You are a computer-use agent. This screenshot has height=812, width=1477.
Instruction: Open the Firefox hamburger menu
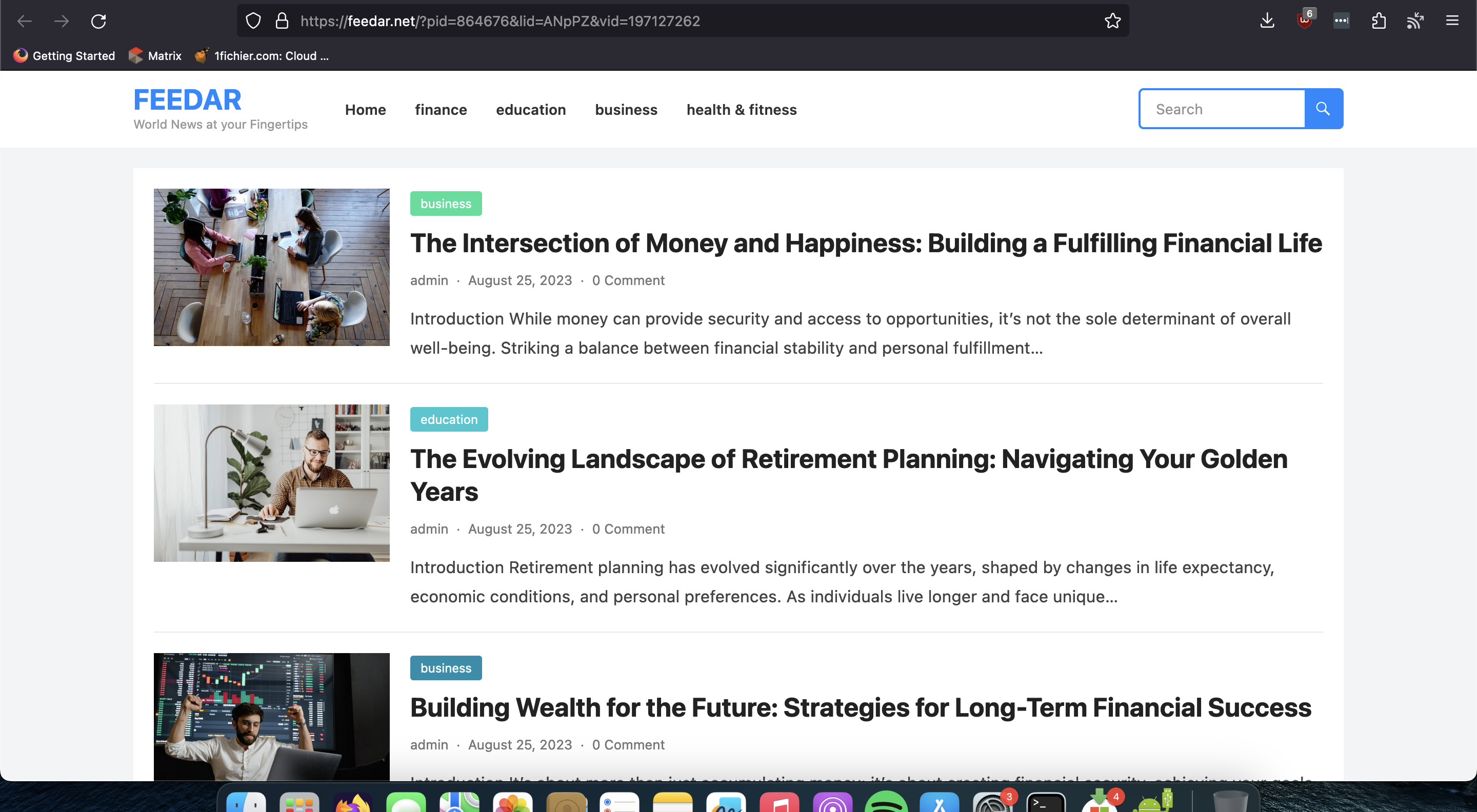(x=1452, y=21)
